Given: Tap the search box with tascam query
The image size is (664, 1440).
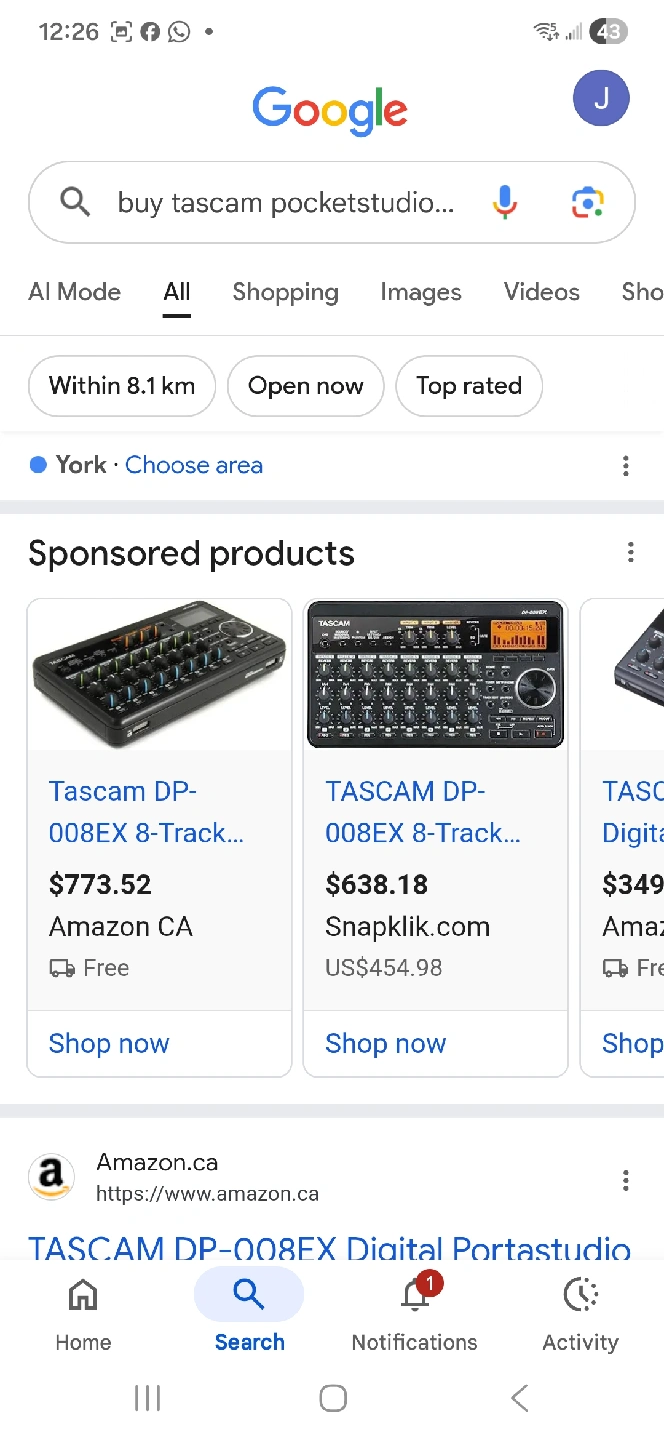Looking at the screenshot, I should click(285, 203).
